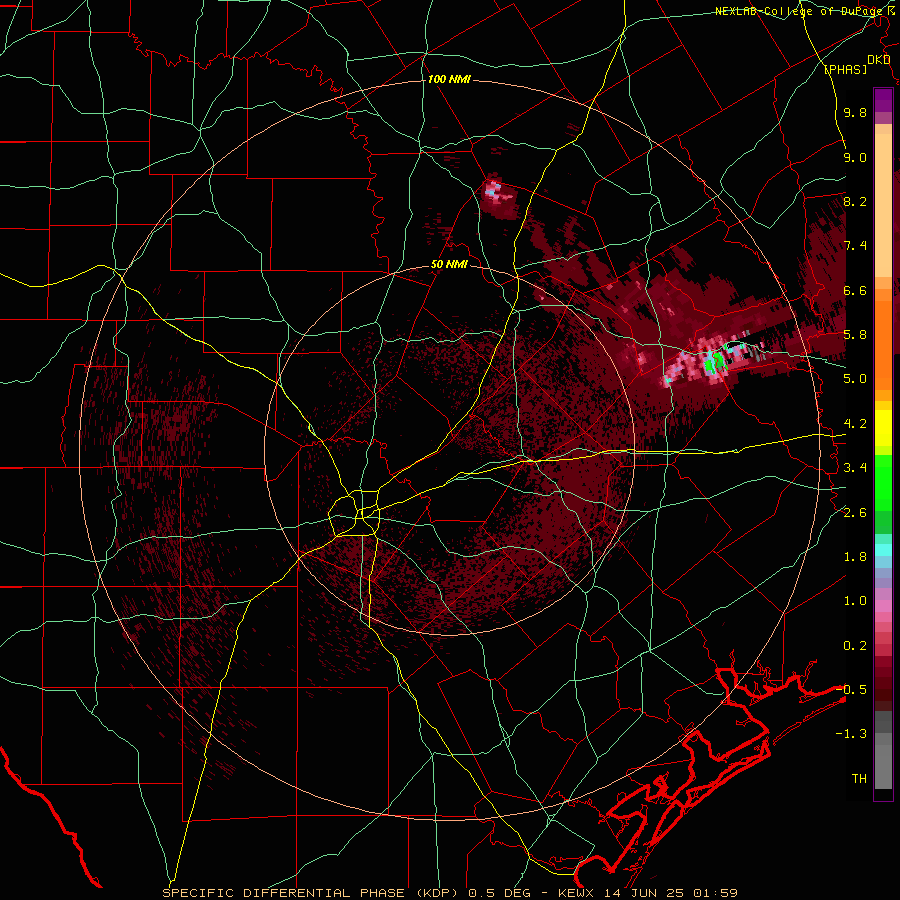Click the 100 NMI range ring label
The image size is (900, 900).
pyautogui.click(x=449, y=79)
